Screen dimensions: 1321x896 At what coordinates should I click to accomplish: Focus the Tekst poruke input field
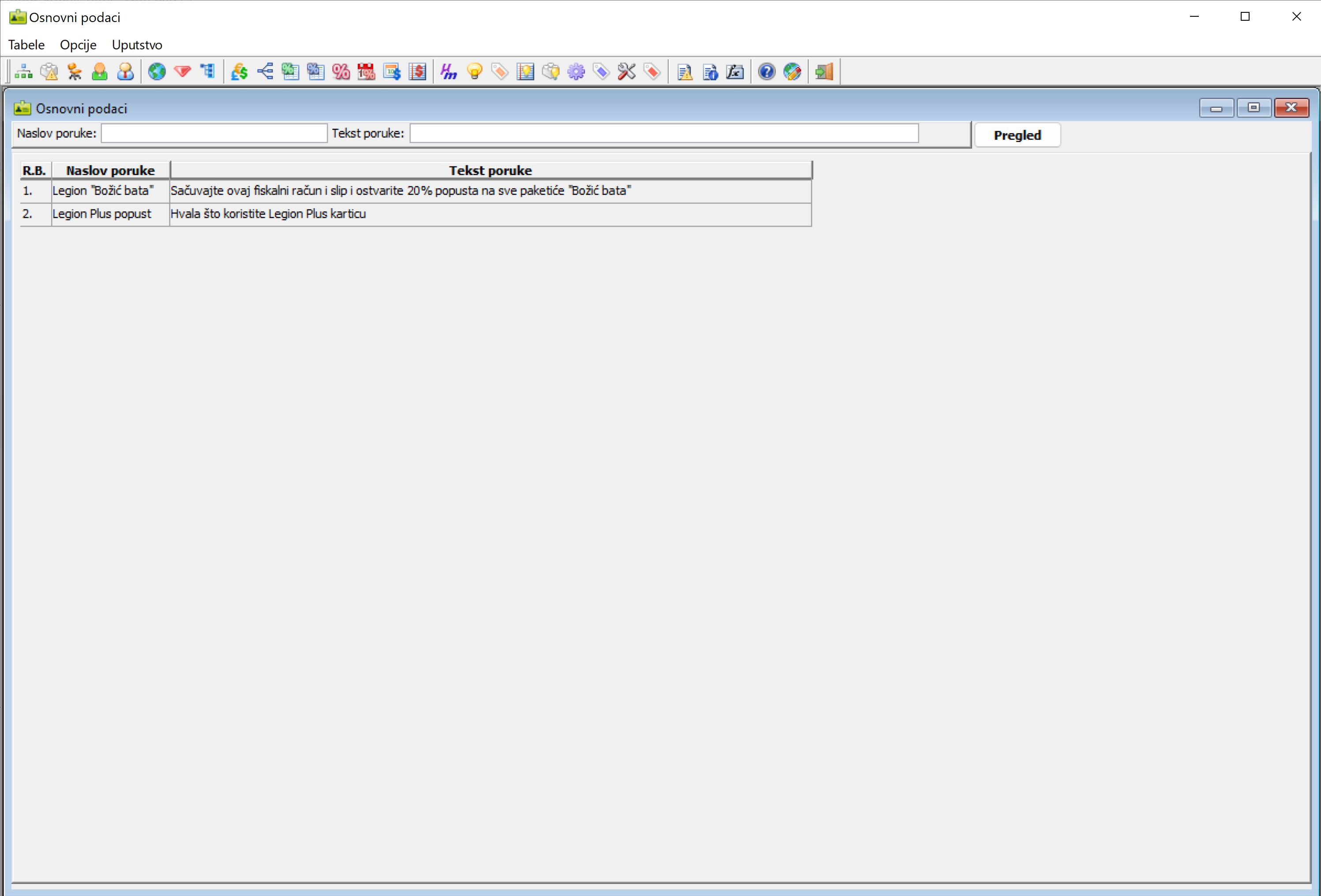click(x=664, y=134)
